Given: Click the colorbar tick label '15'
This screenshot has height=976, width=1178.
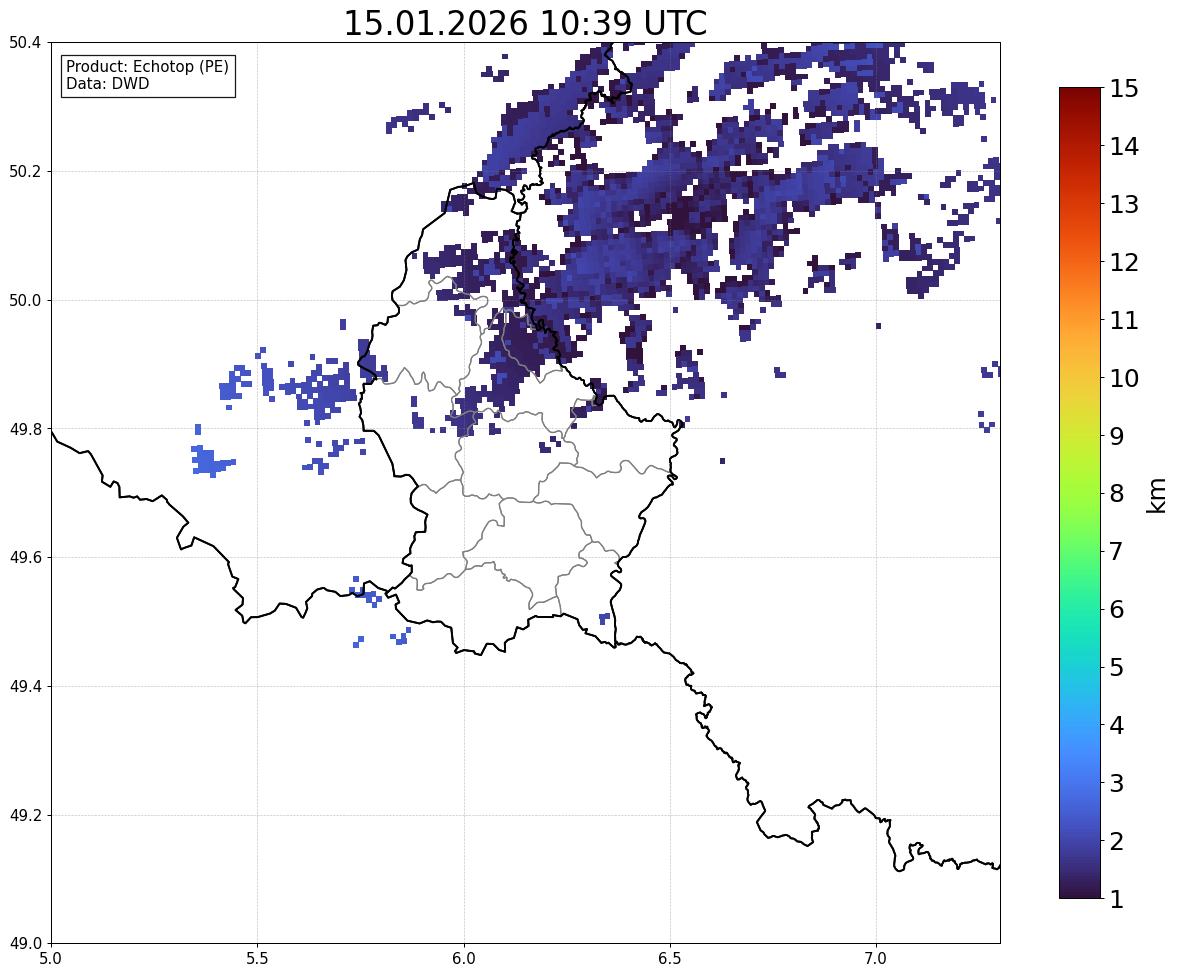Looking at the screenshot, I should pyautogui.click(x=1124, y=89).
